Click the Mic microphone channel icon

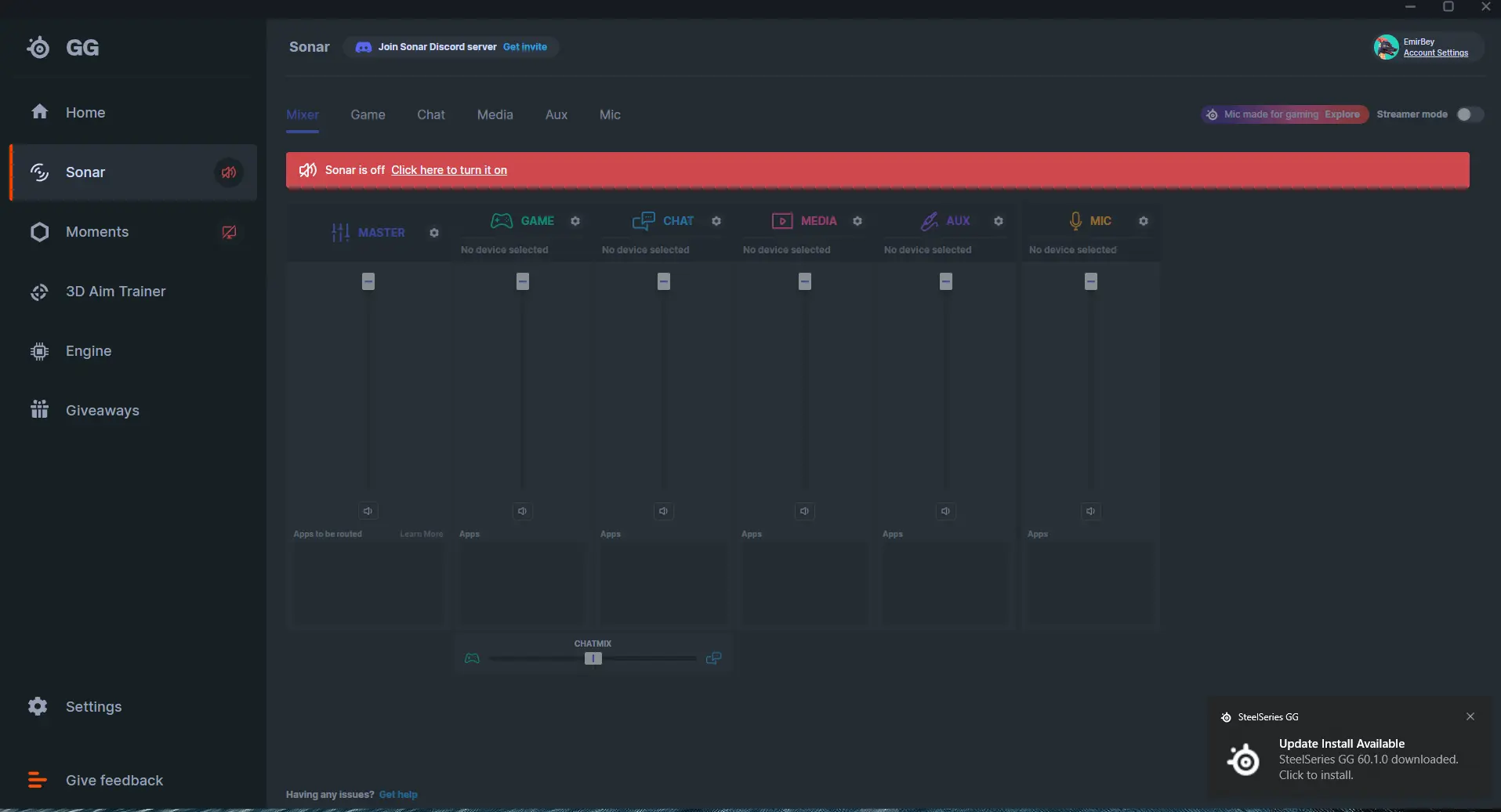coord(1075,221)
